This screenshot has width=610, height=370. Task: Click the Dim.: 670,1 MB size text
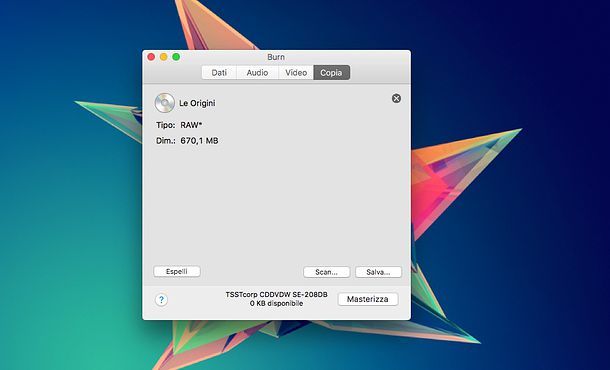click(x=187, y=141)
